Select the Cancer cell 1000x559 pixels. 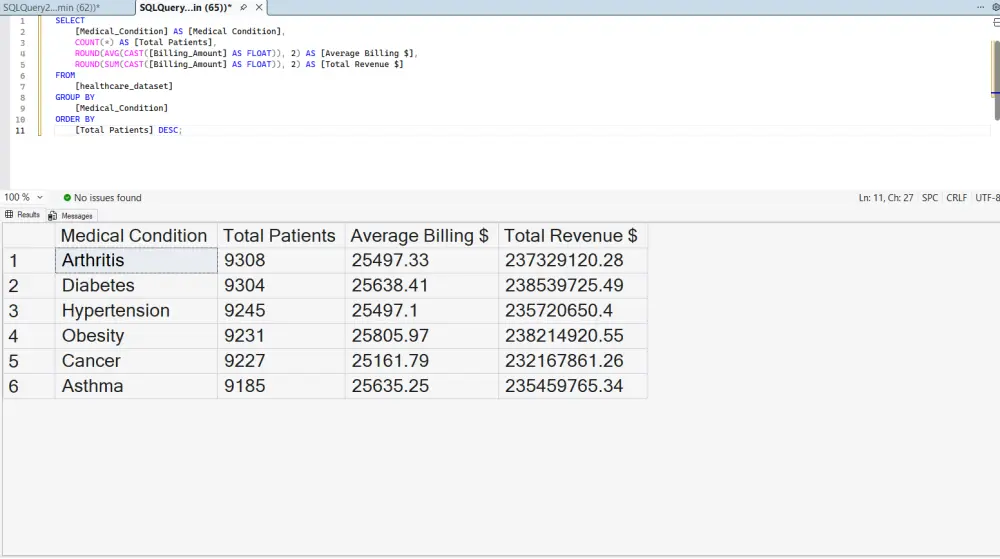click(136, 361)
